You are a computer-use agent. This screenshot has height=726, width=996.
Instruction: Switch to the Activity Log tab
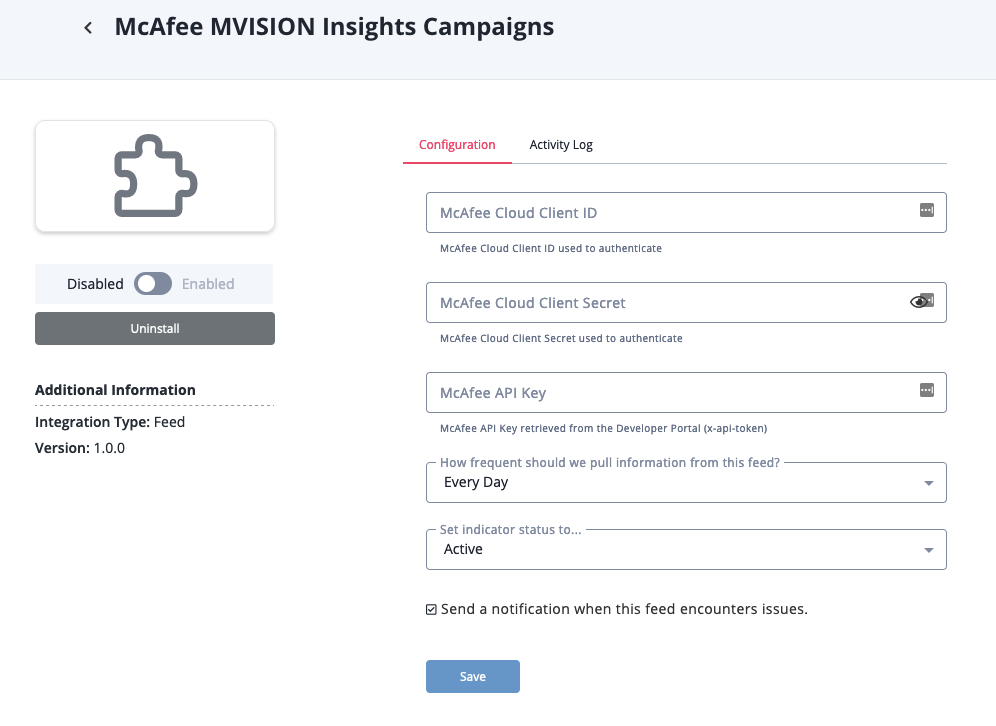tap(561, 145)
